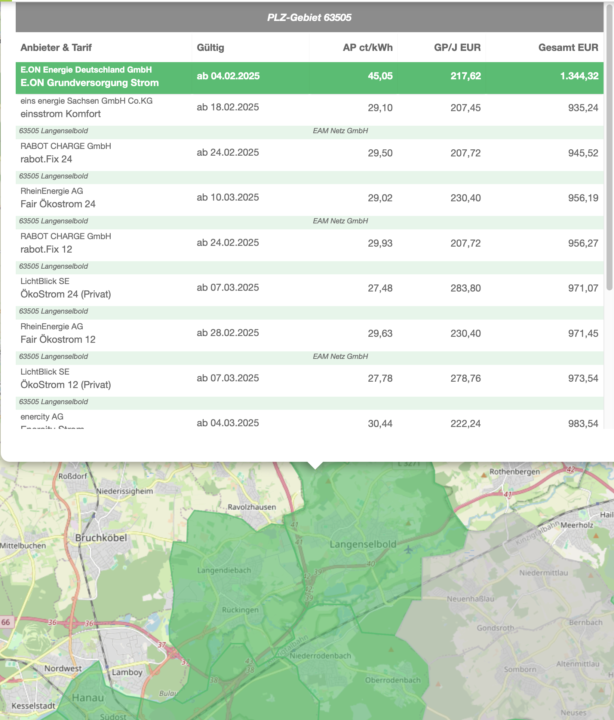
Task: Select the rabot.Fix 24 tariff
Action: (300, 152)
